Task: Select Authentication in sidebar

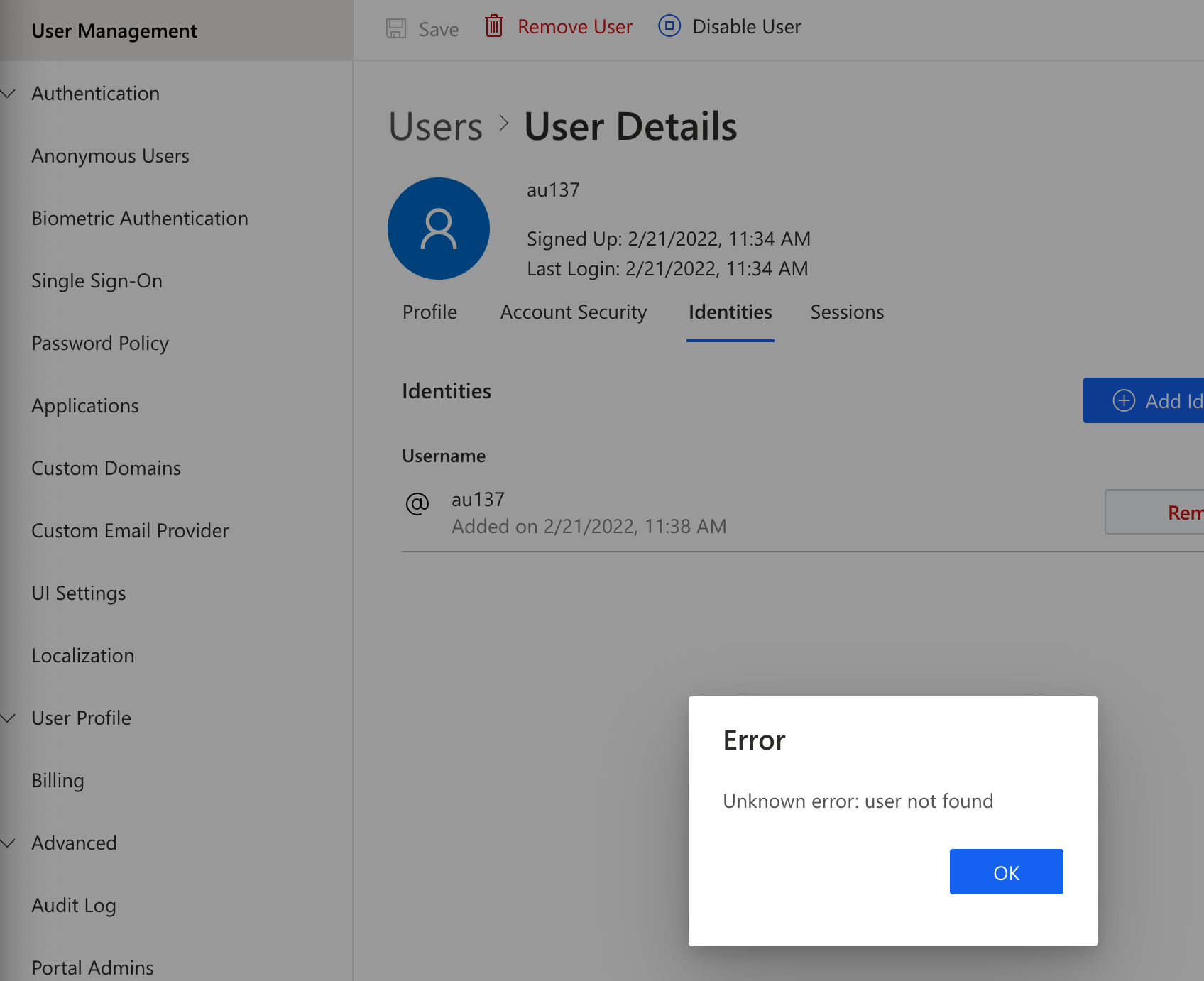Action: (x=96, y=93)
